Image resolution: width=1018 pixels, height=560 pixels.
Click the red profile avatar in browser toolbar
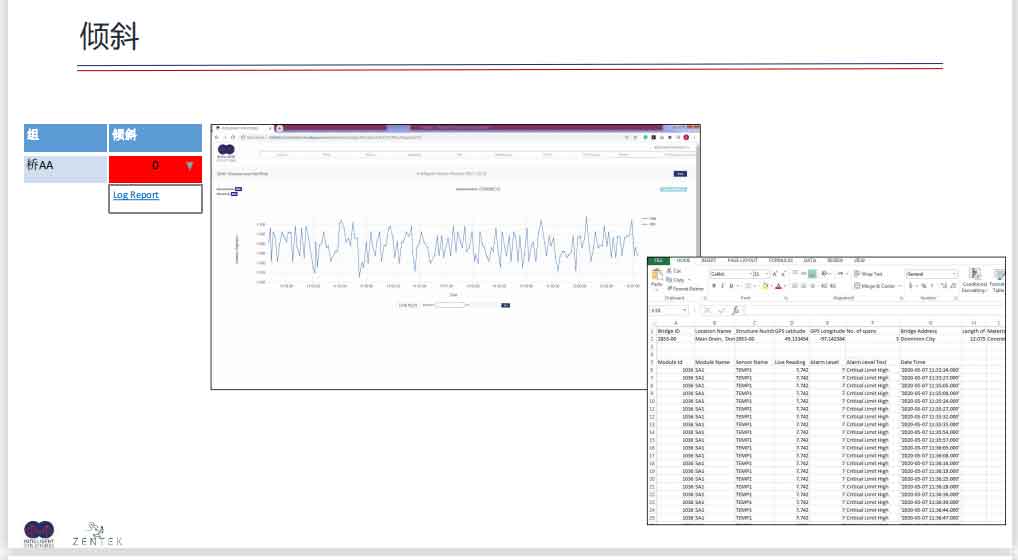(686, 137)
